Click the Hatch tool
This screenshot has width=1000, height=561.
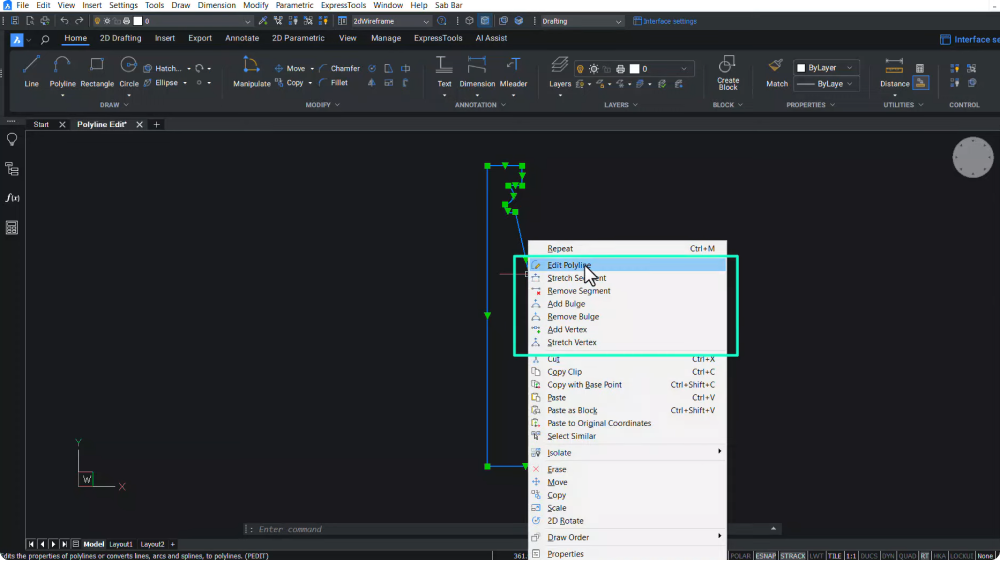point(163,68)
